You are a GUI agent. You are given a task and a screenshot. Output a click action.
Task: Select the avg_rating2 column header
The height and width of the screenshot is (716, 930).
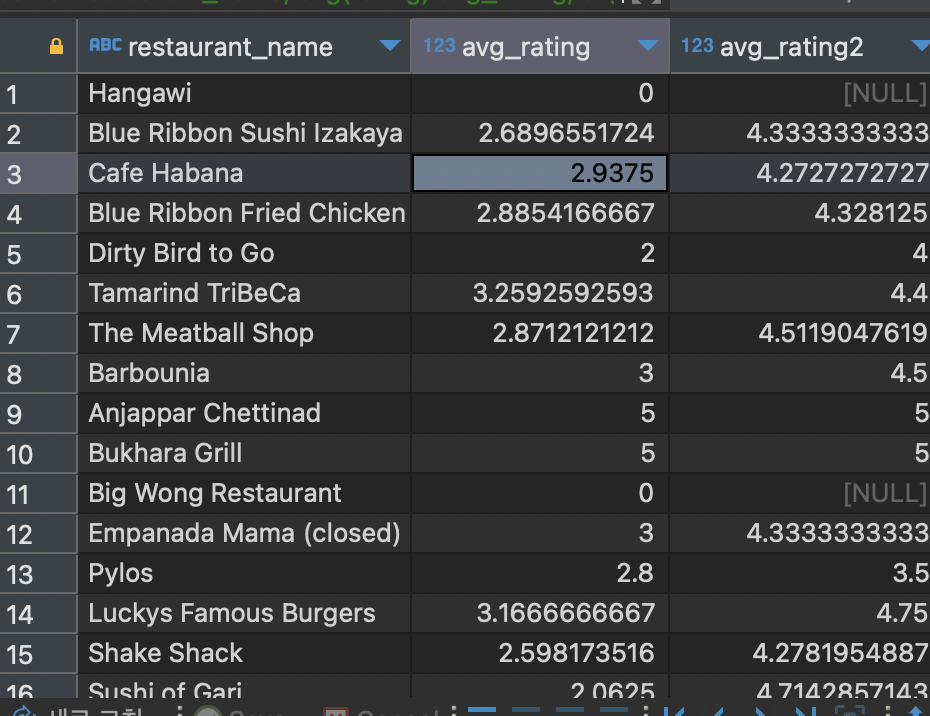[x=800, y=46]
